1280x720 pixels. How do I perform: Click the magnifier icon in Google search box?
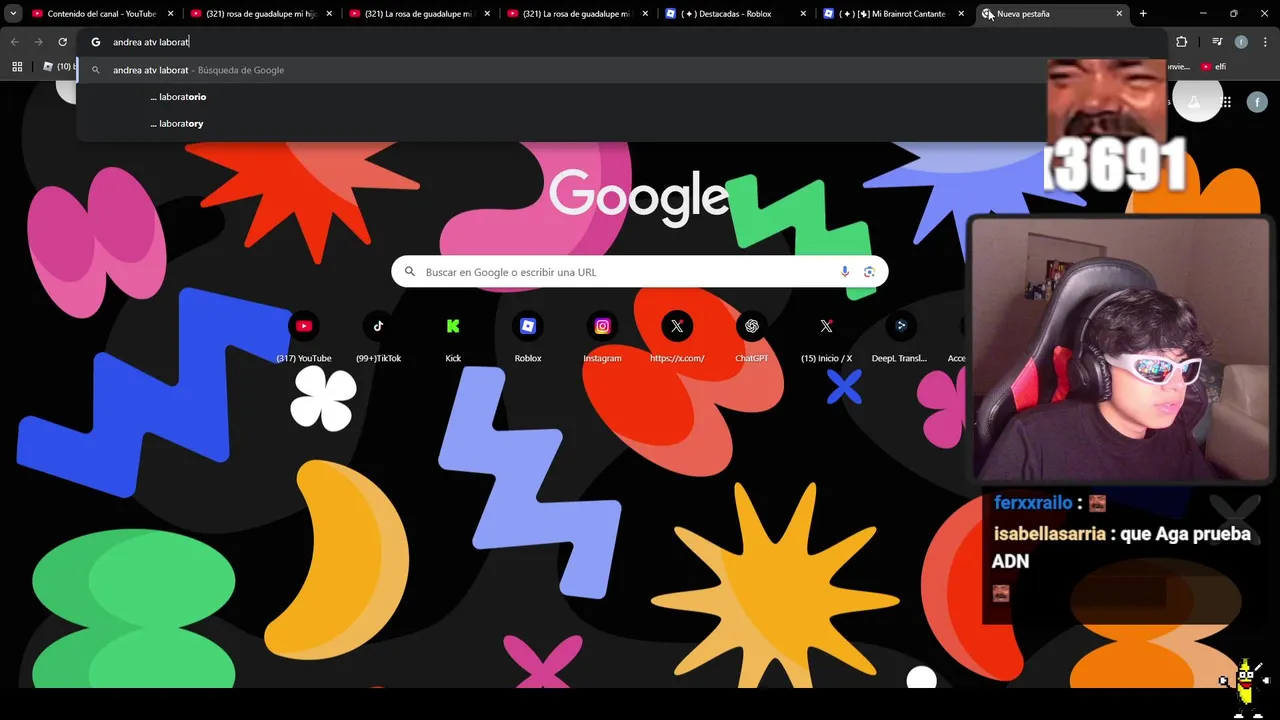coord(409,272)
